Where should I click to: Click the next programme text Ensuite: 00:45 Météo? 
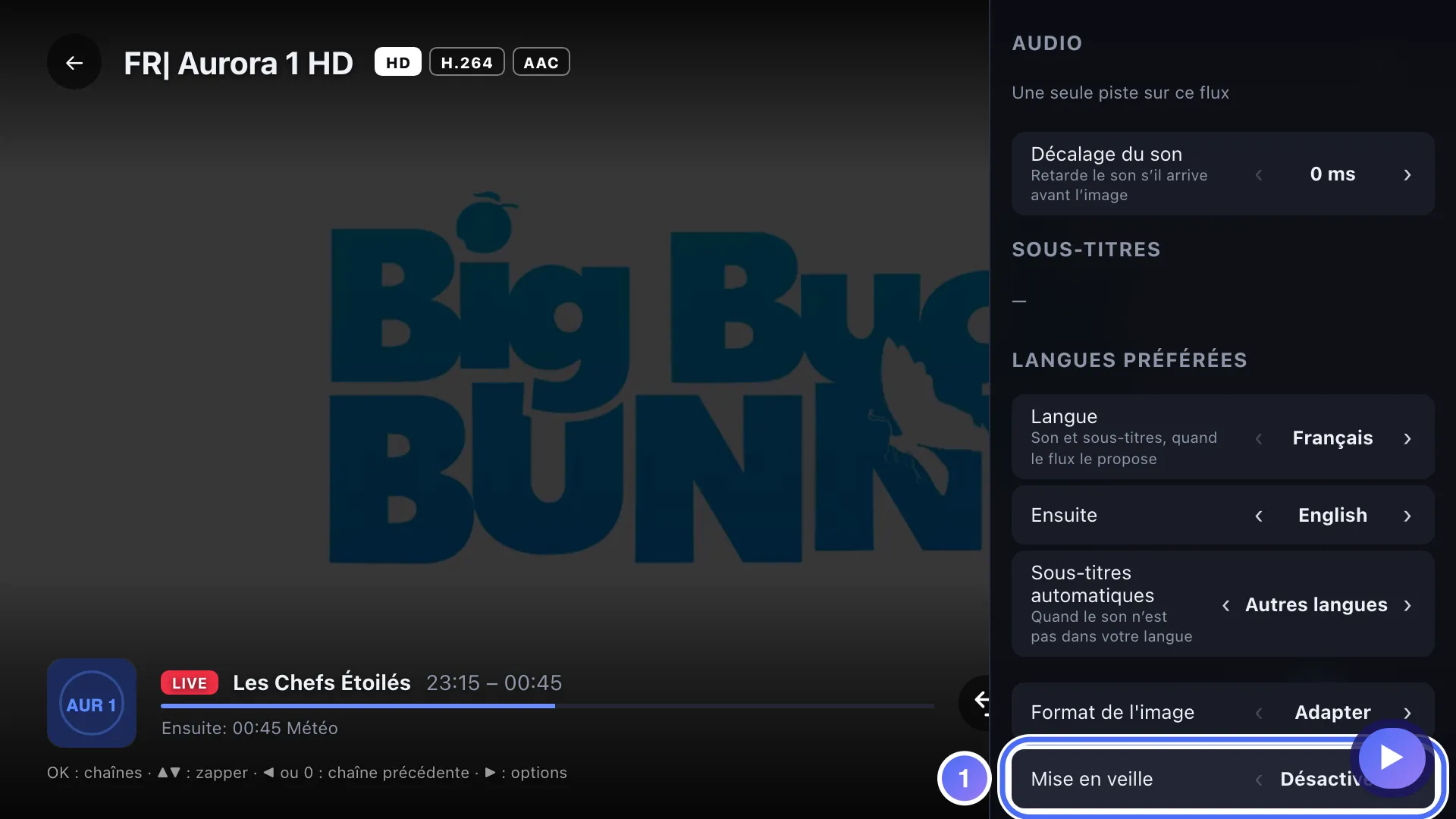[249, 728]
